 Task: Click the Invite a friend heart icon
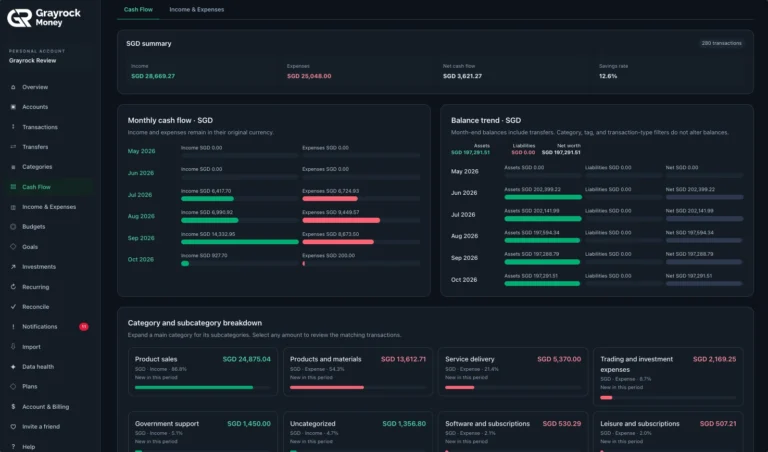13,427
